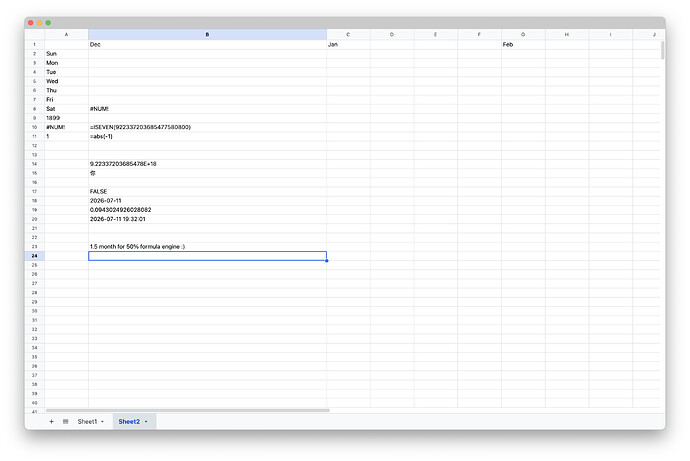
Task: Select column H header
Action: pos(567,34)
